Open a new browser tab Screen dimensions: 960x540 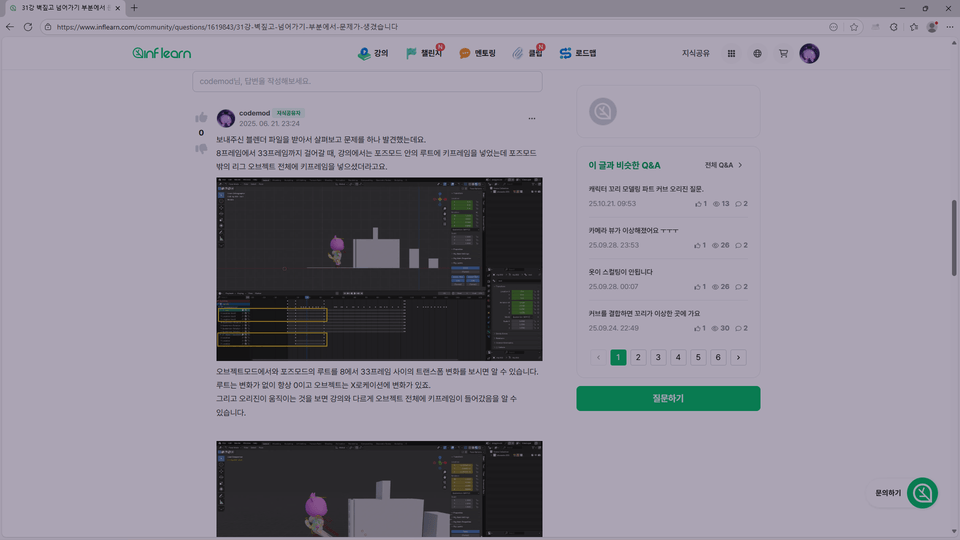(x=134, y=8)
